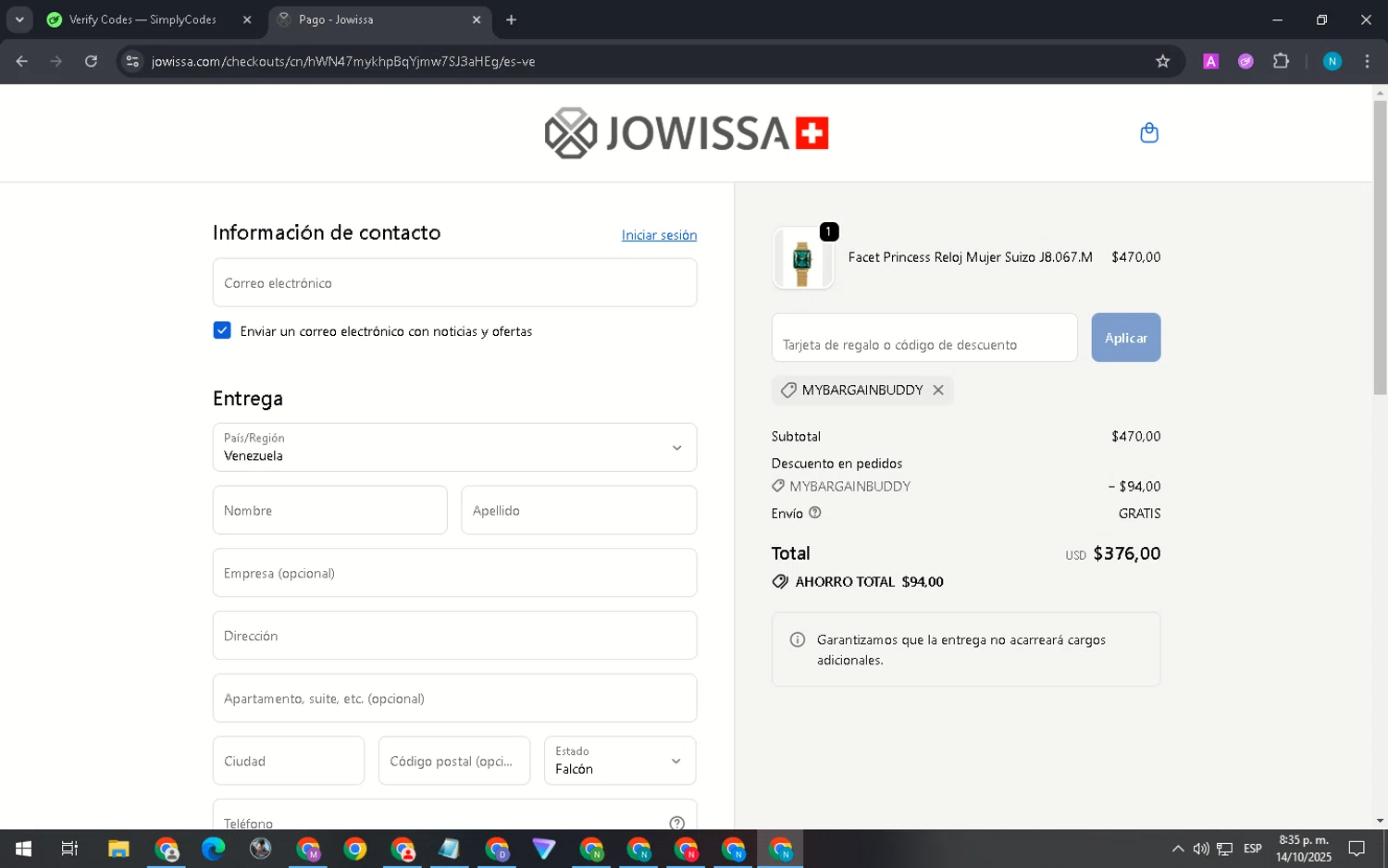Open the SimplyCodes extension icon

click(1245, 61)
